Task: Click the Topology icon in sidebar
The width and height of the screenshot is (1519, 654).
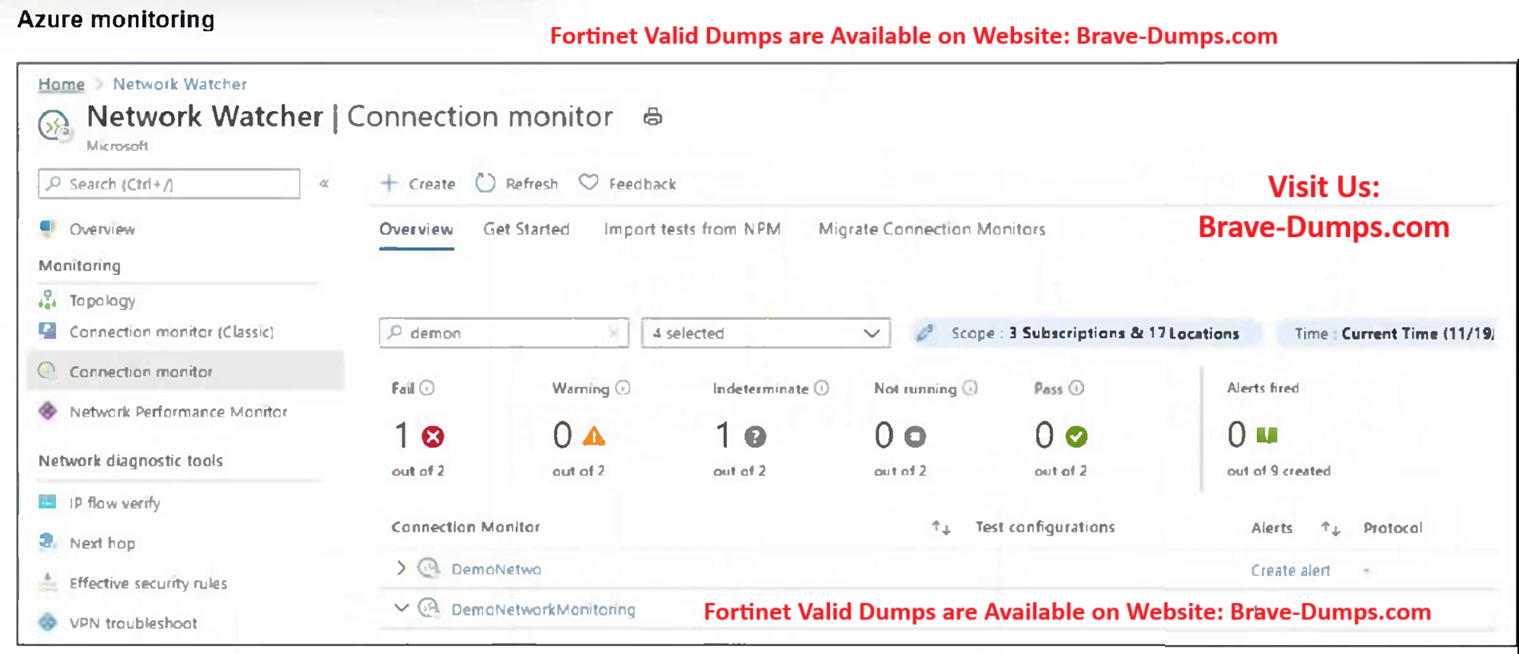Action: click(47, 300)
